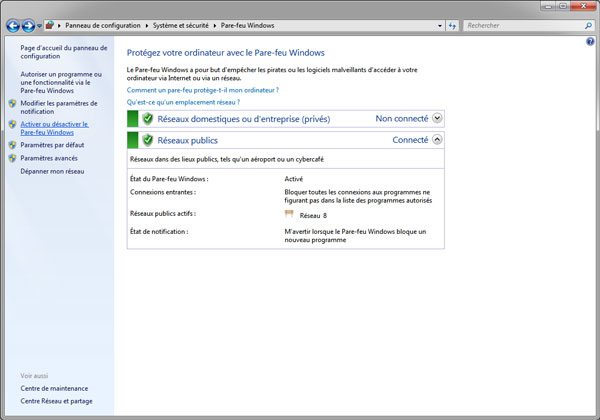This screenshot has width=600, height=420.
Task: Click "M'avertir lorsque le Pare-feu Windows bloque" value
Action: click(x=355, y=236)
